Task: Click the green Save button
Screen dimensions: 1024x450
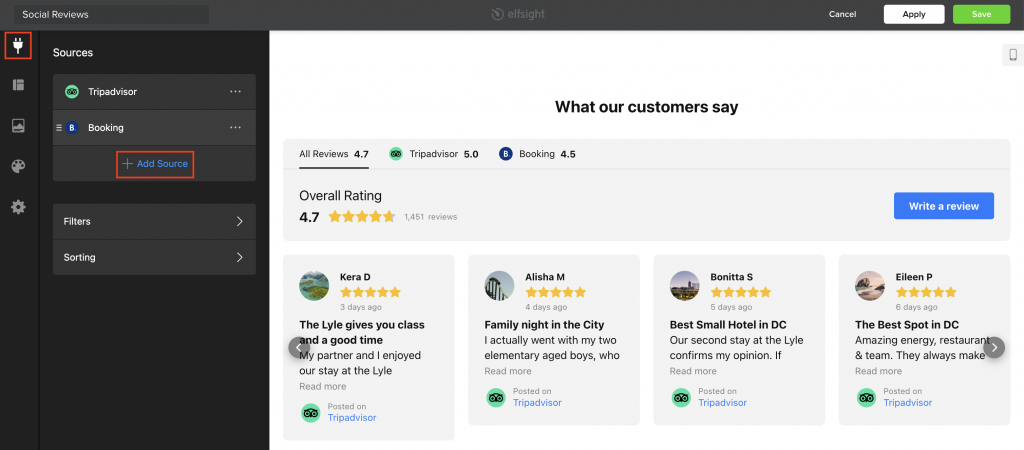Action: (x=981, y=14)
